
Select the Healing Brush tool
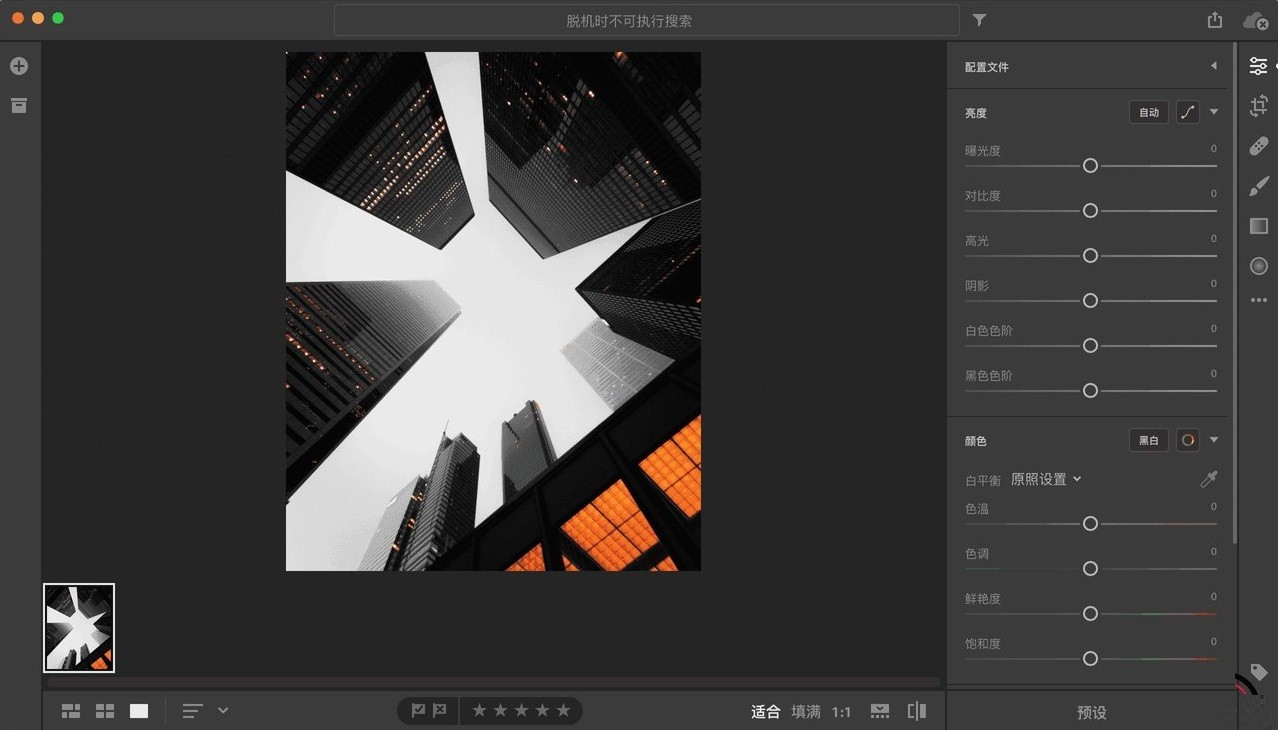pyautogui.click(x=1258, y=145)
